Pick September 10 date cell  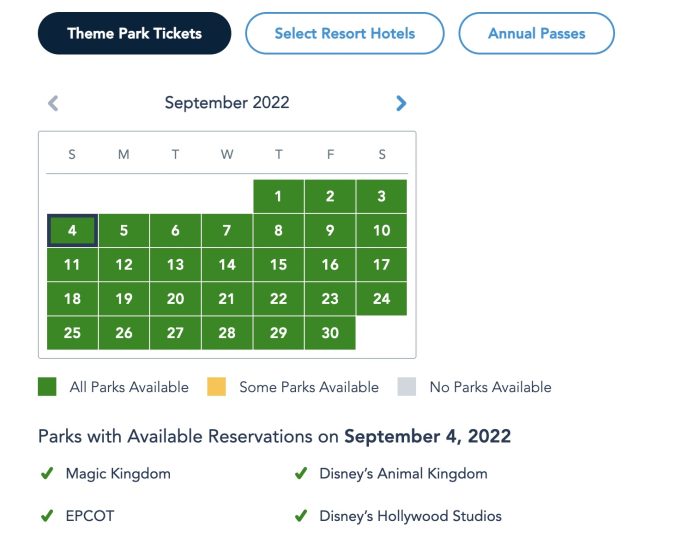point(381,231)
